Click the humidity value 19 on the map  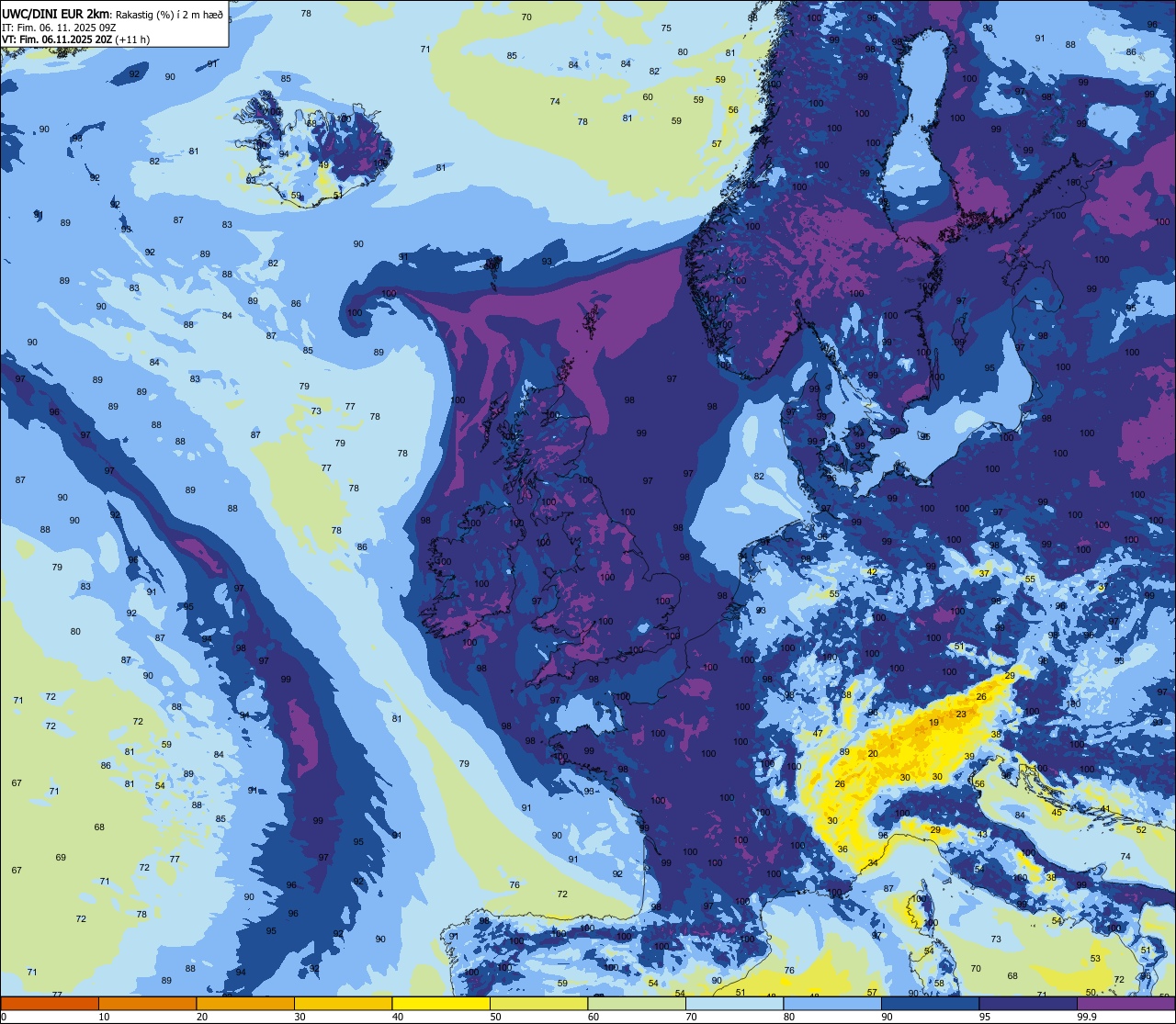[x=933, y=723]
